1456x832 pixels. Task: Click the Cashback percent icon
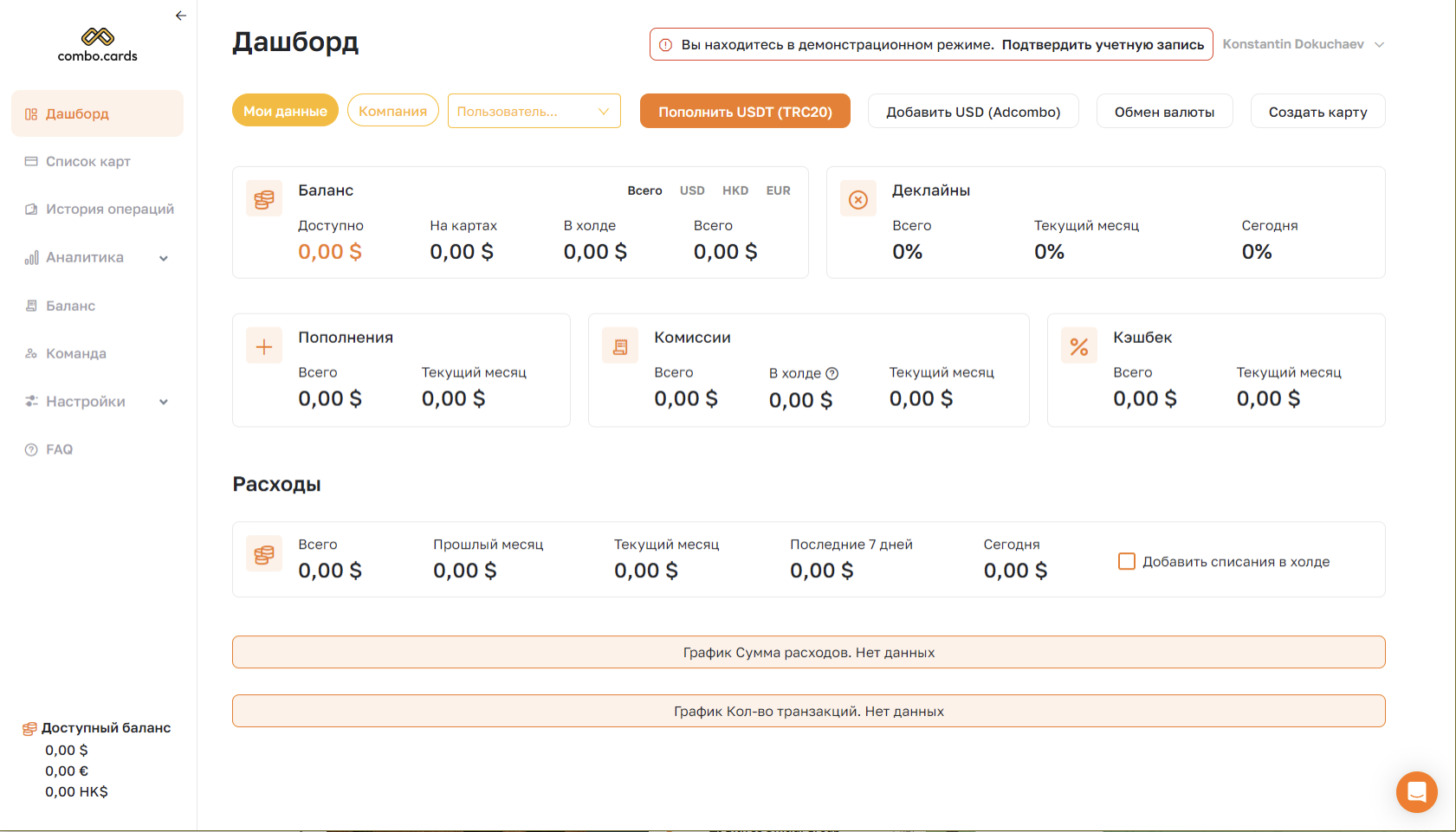pyautogui.click(x=1079, y=346)
